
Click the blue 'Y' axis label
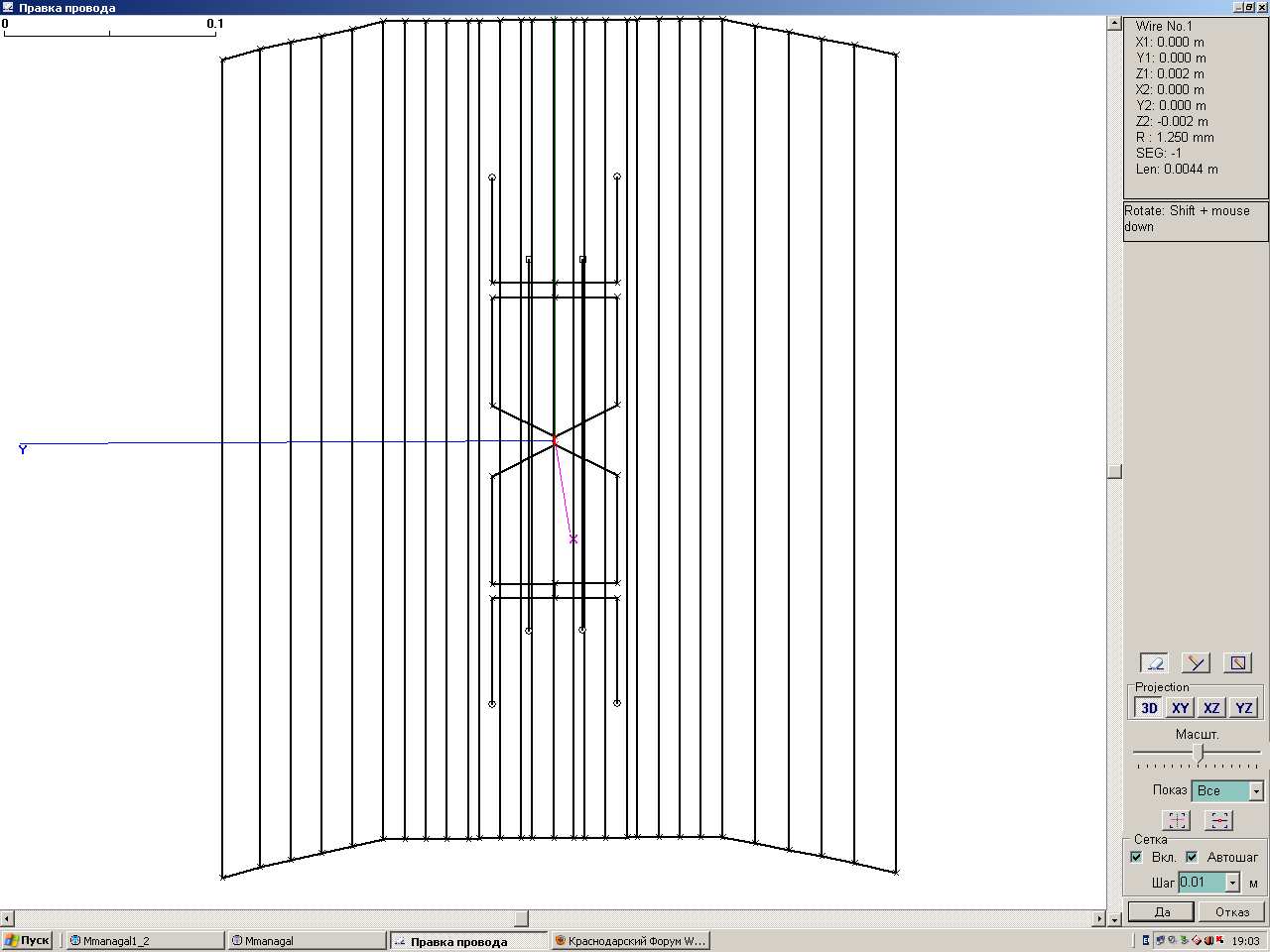[23, 450]
